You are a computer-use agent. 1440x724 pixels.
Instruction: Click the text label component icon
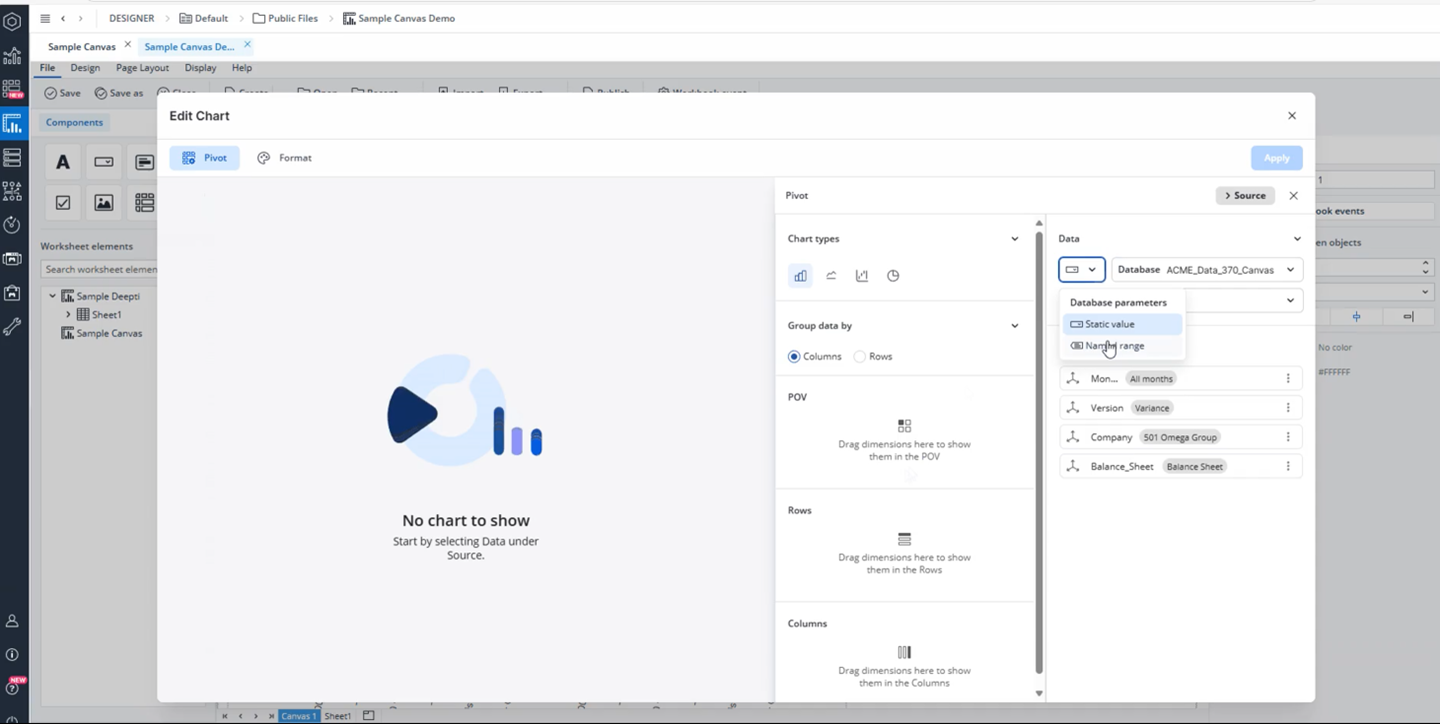[63, 162]
